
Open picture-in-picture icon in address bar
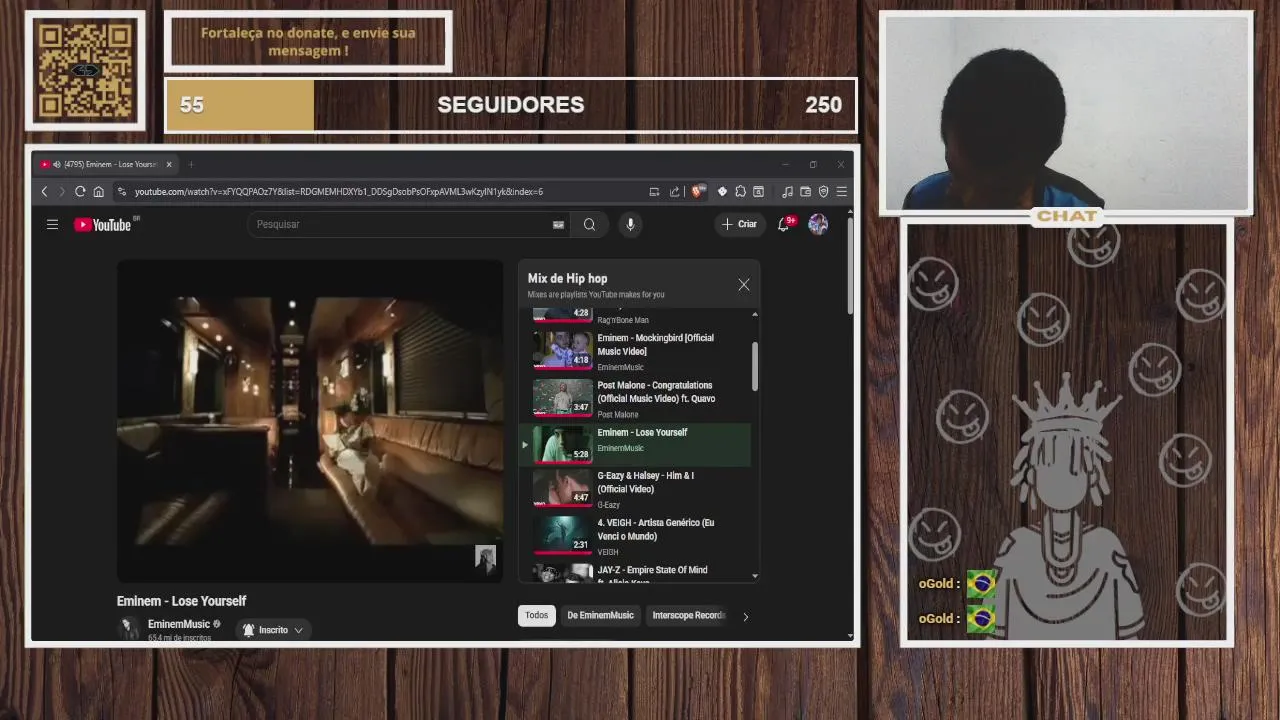654,192
